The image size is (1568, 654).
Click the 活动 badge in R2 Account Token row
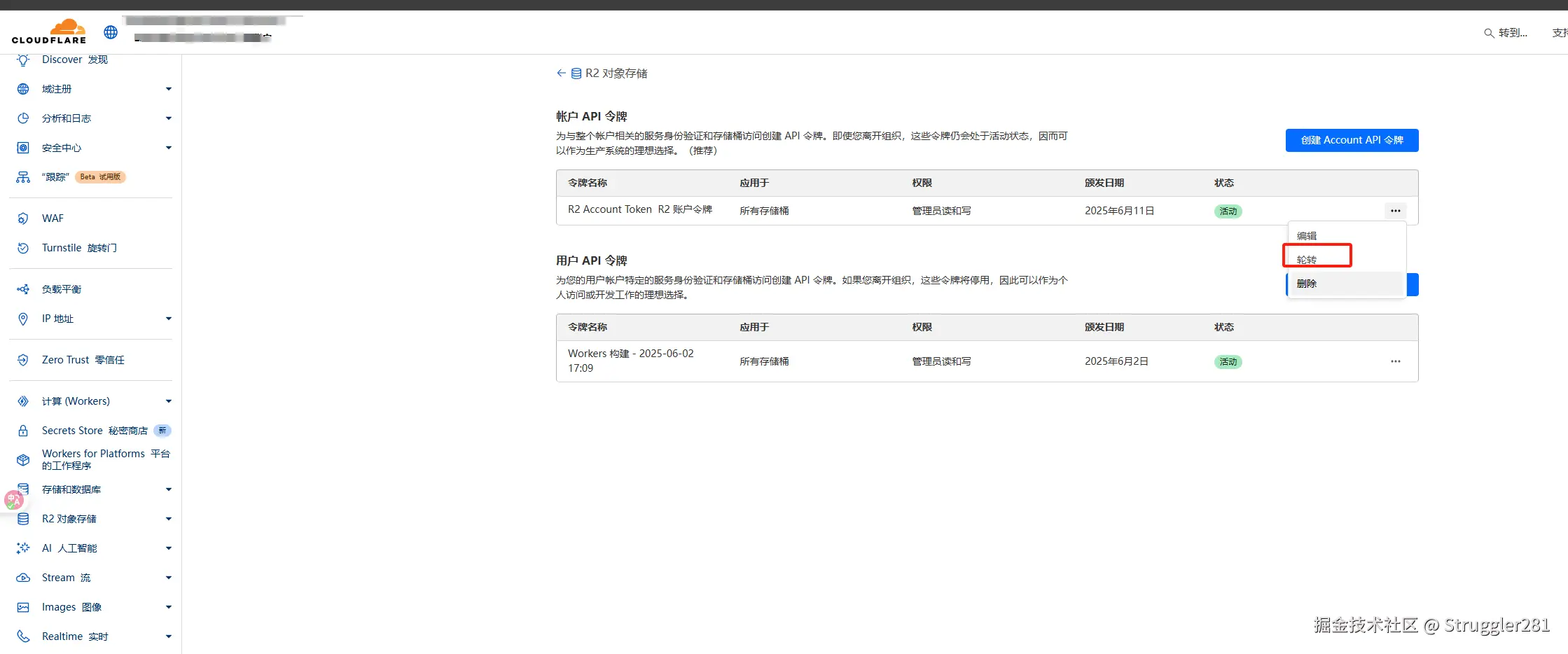pyautogui.click(x=1228, y=211)
